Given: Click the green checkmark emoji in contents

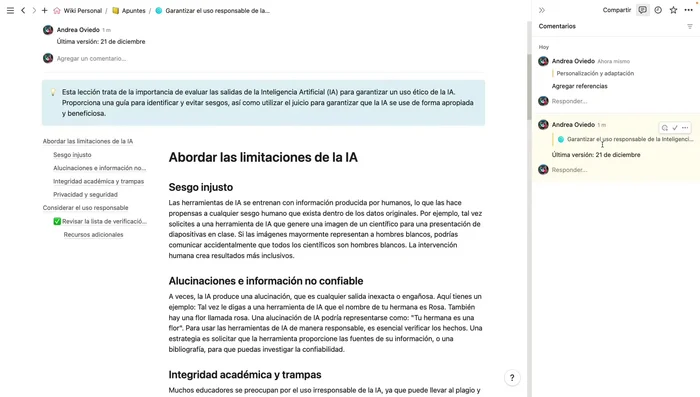Looking at the screenshot, I should [57, 221].
